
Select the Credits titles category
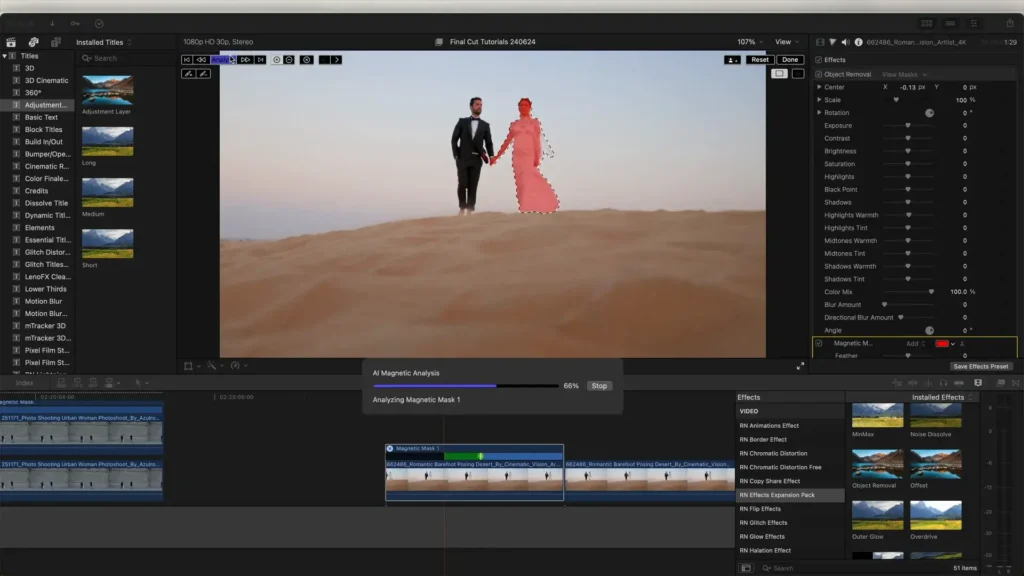[37, 191]
